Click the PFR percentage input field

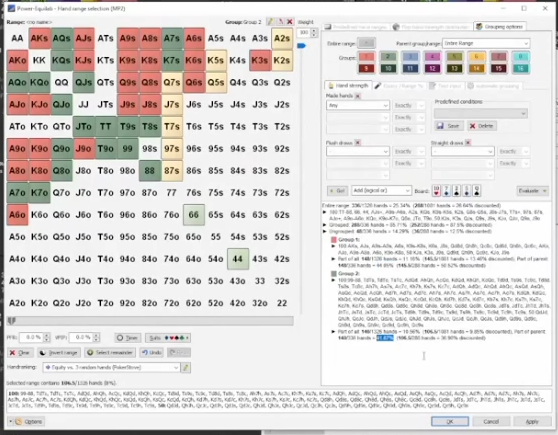[31, 337]
